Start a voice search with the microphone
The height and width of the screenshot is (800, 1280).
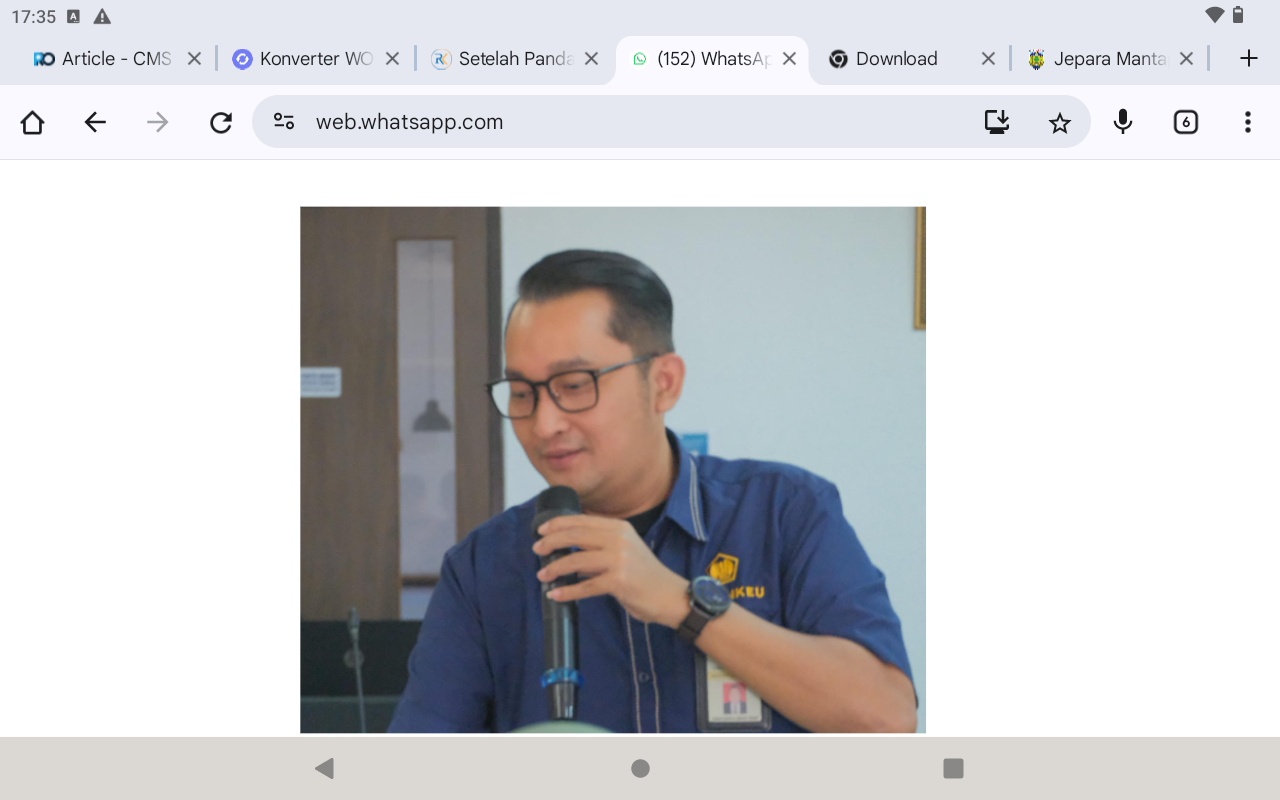click(x=1122, y=122)
